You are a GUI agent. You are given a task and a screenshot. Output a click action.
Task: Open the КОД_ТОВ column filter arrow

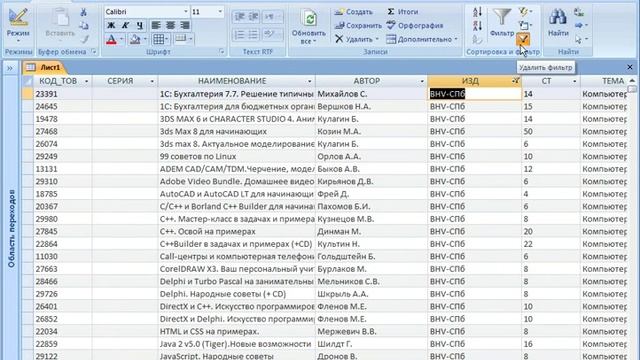pyautogui.click(x=86, y=81)
